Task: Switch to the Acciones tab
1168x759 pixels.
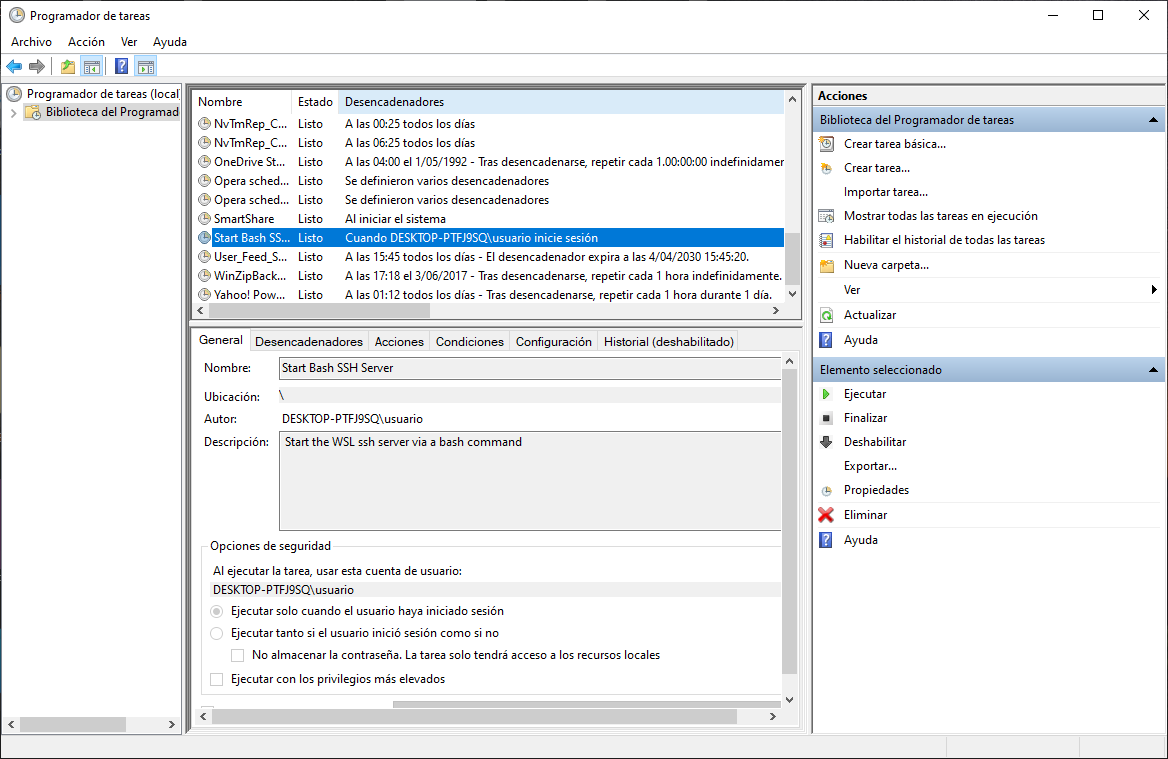Action: 399,342
